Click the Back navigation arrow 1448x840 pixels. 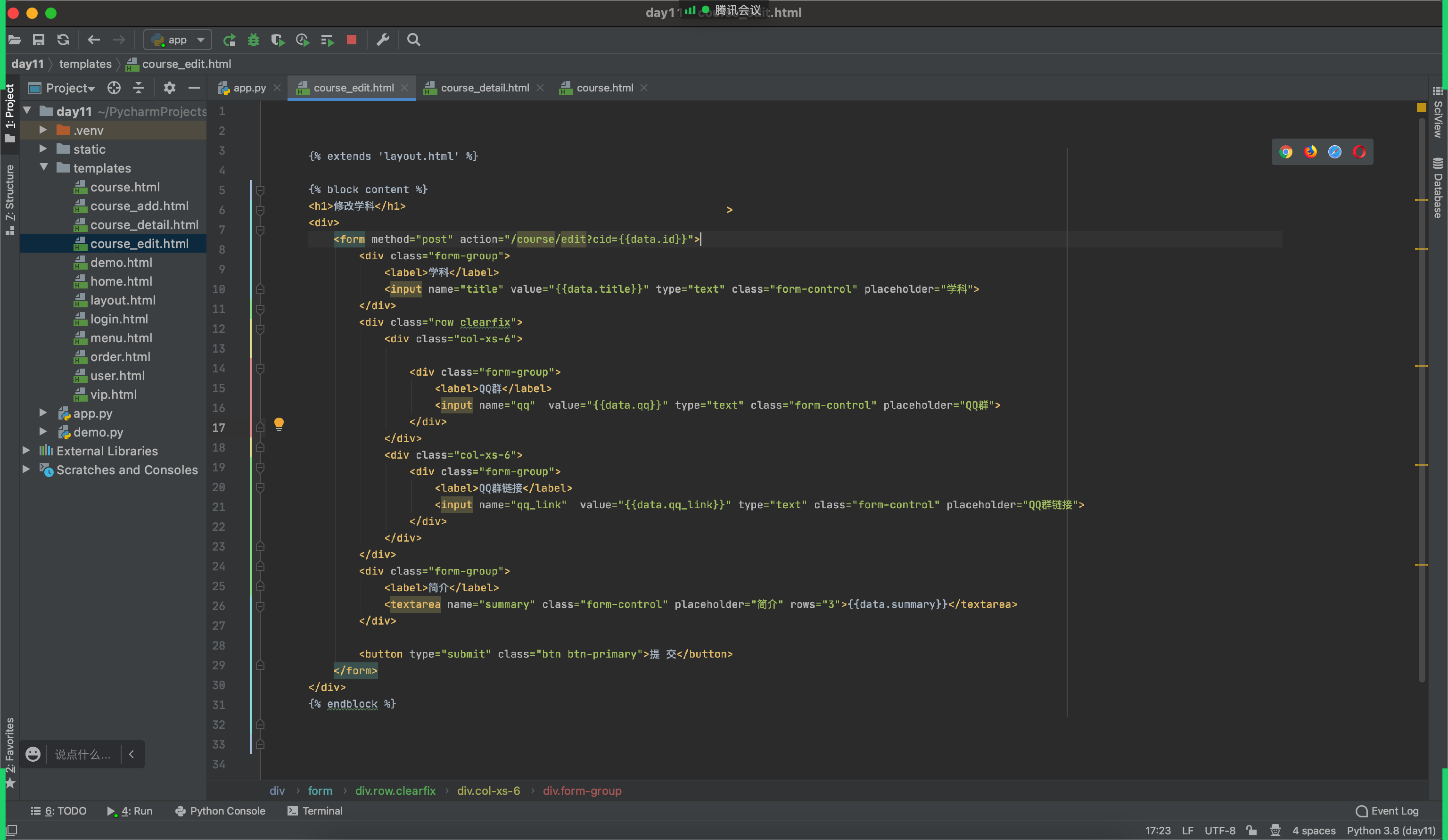pyautogui.click(x=94, y=40)
